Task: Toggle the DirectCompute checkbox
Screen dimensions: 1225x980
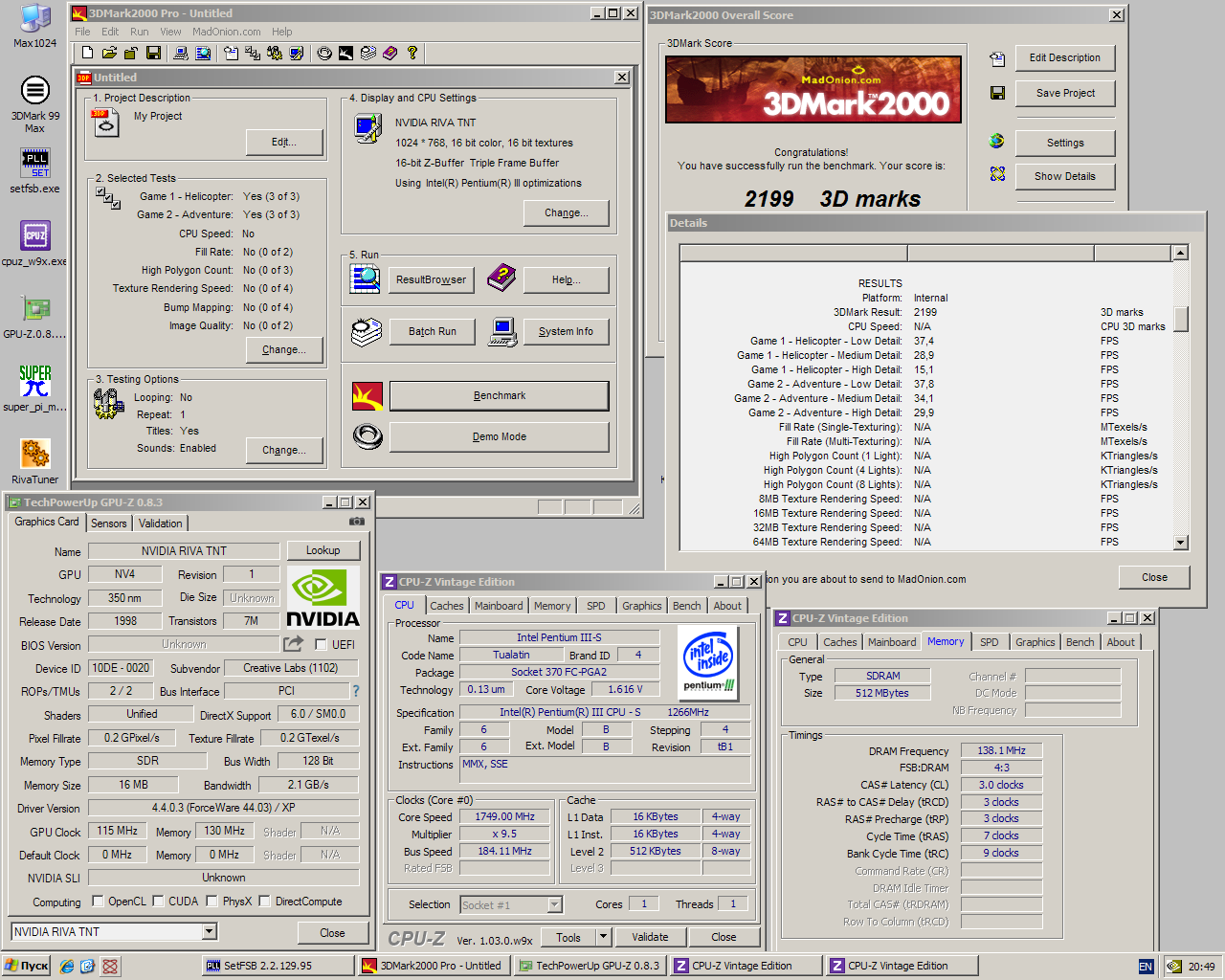Action: pyautogui.click(x=264, y=901)
